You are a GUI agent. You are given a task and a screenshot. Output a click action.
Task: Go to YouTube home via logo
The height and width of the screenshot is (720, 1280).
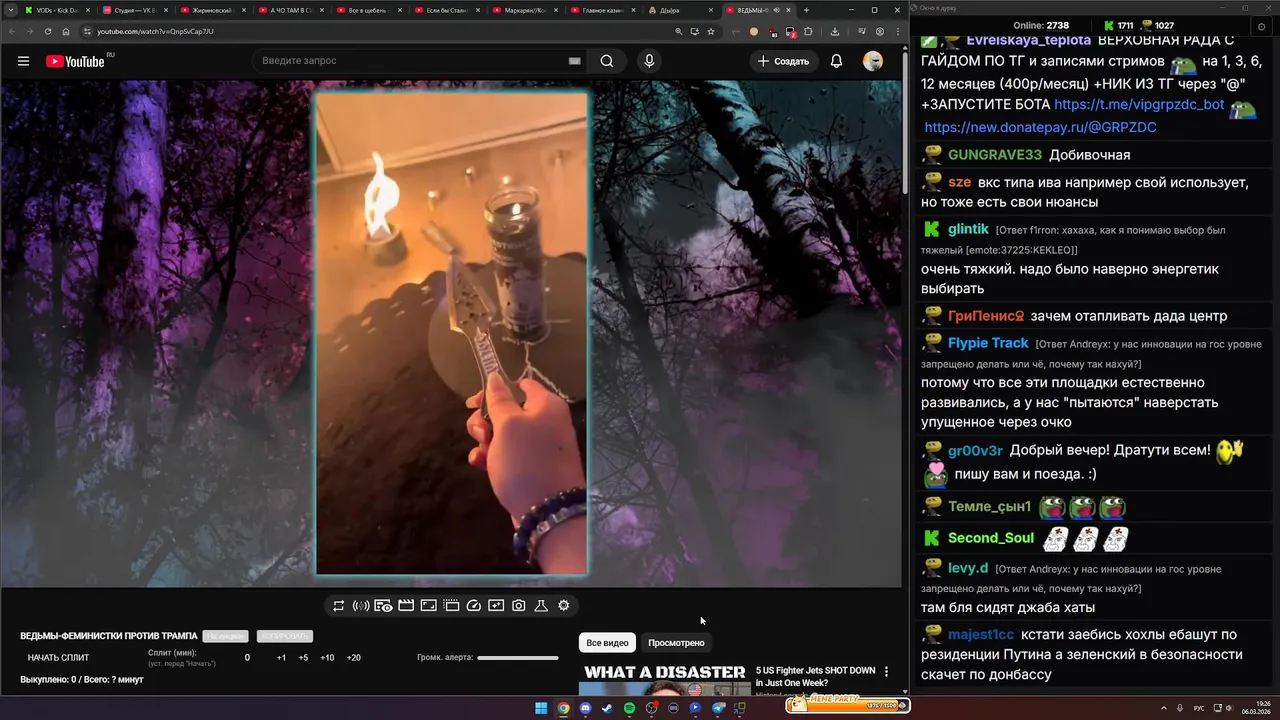pos(76,61)
